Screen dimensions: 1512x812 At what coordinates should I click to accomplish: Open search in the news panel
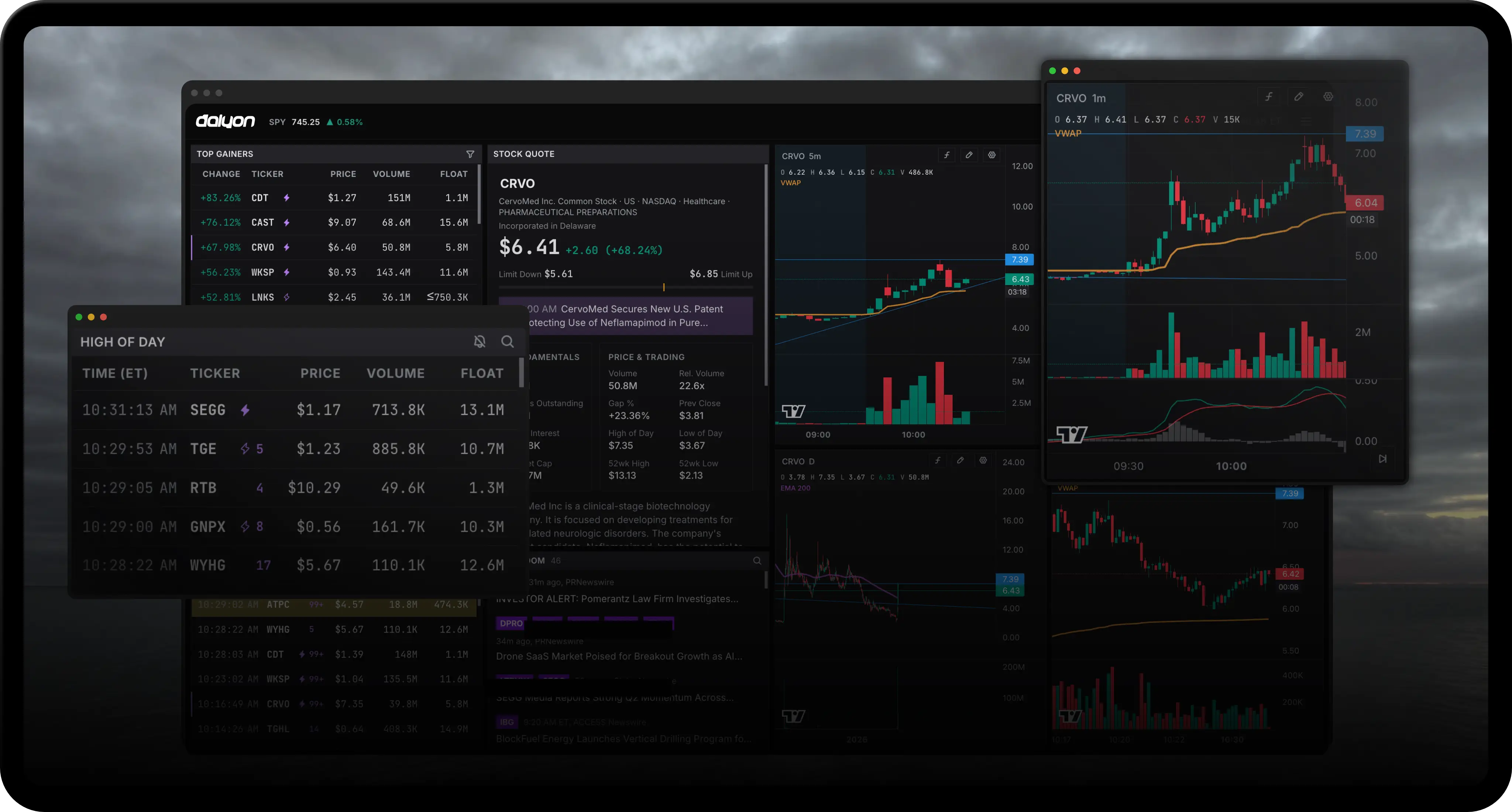point(757,561)
